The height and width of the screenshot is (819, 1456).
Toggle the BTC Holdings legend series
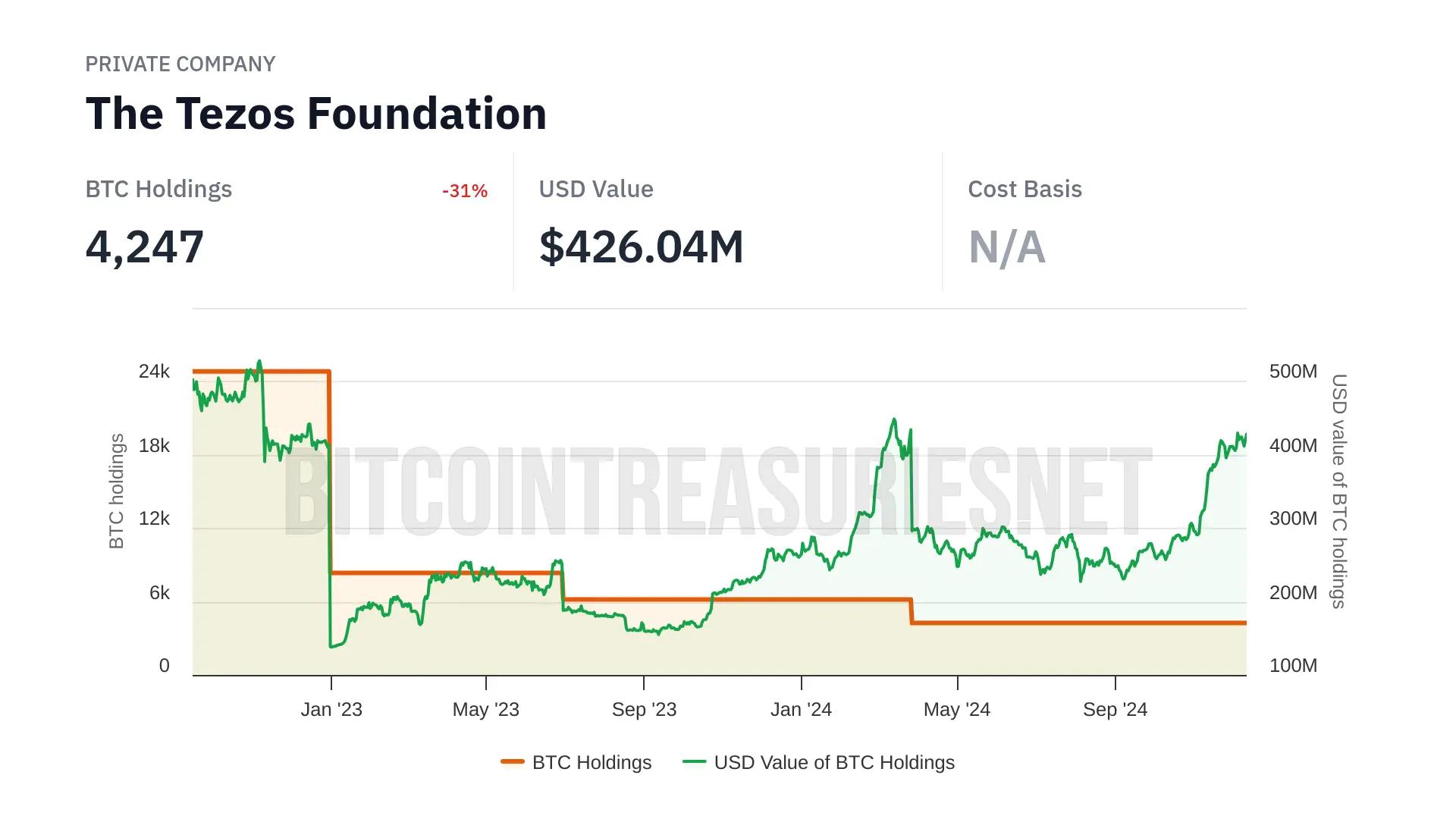(591, 762)
